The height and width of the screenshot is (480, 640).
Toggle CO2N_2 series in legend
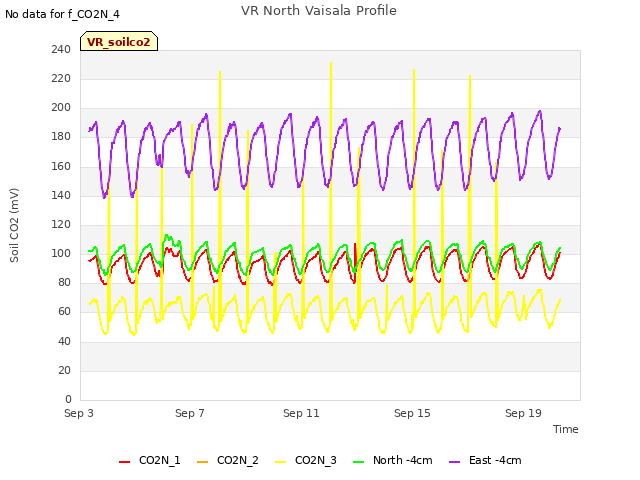pos(227,460)
